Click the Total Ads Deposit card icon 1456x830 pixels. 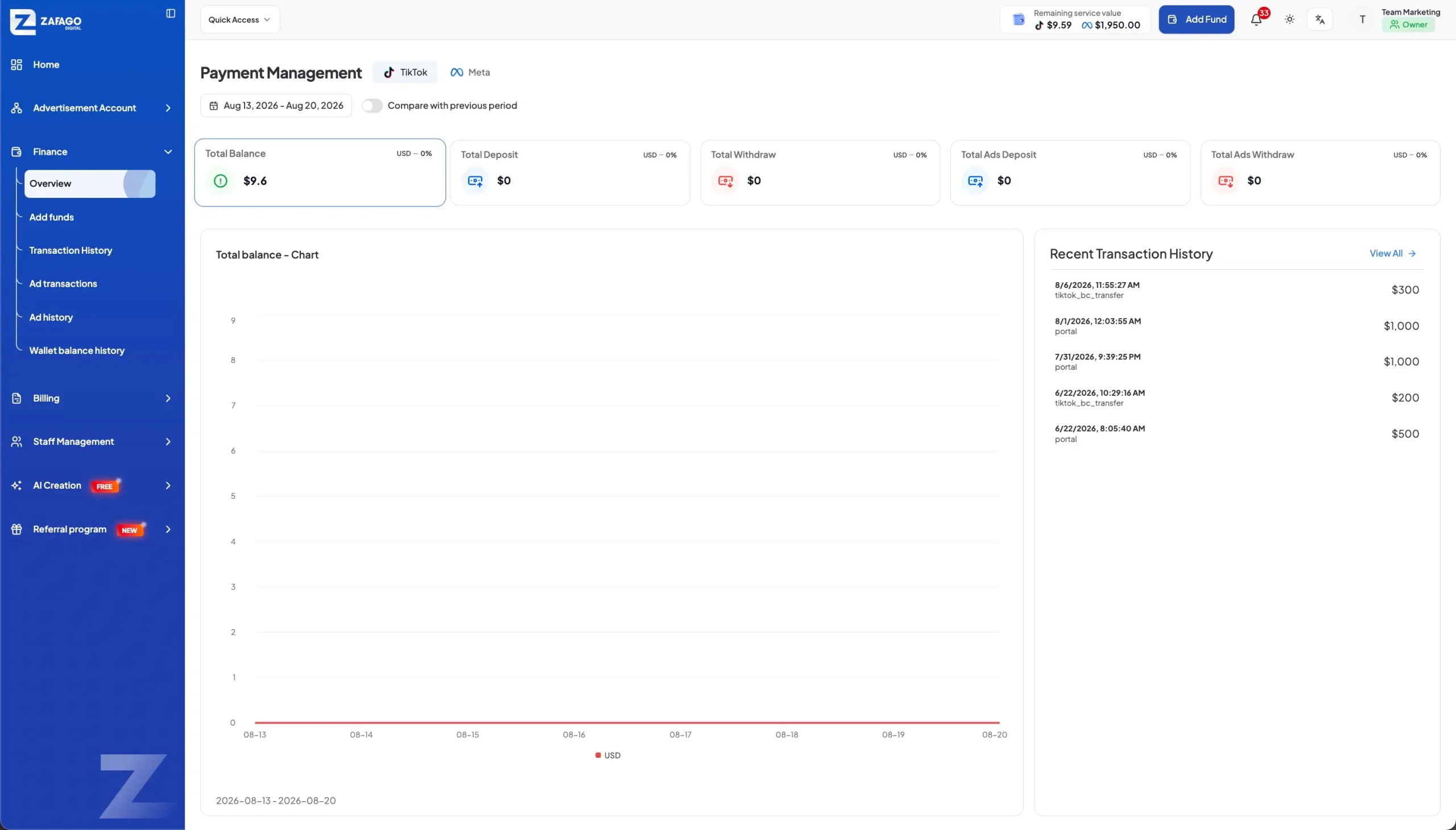click(x=975, y=181)
